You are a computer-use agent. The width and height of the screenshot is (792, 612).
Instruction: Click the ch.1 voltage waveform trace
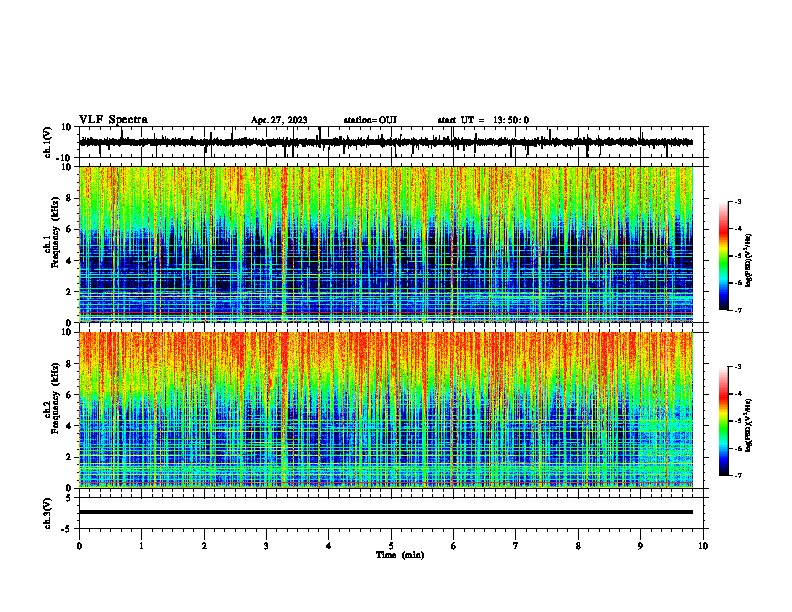tap(386, 142)
